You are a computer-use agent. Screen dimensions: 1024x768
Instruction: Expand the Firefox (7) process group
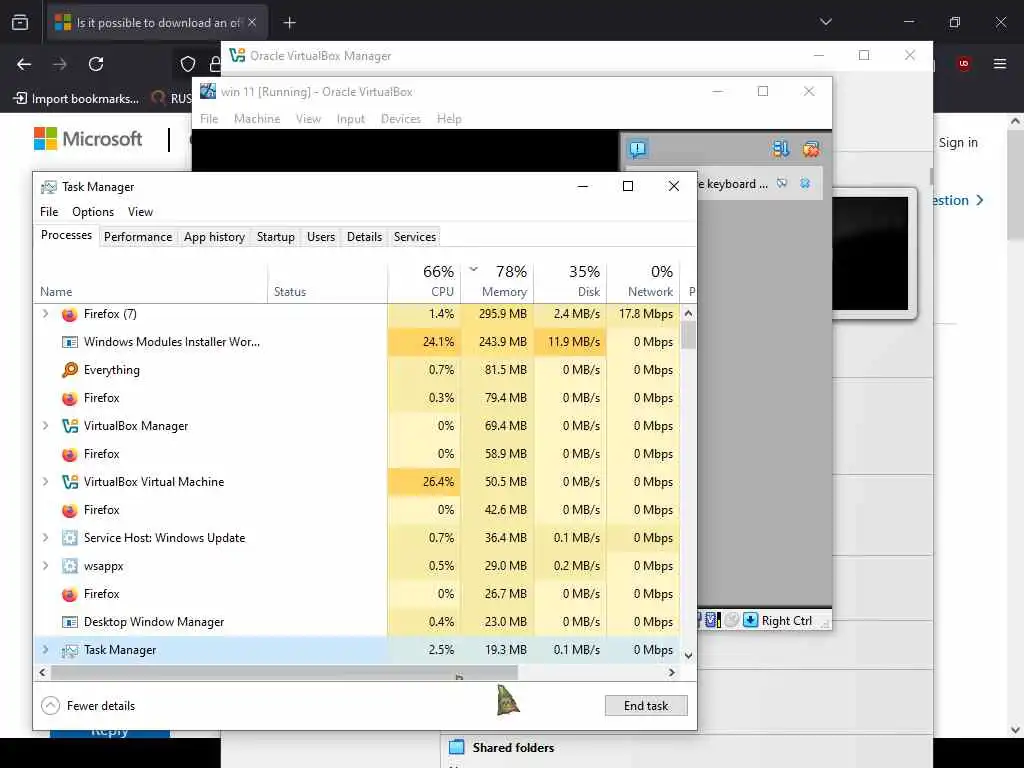coord(45,313)
